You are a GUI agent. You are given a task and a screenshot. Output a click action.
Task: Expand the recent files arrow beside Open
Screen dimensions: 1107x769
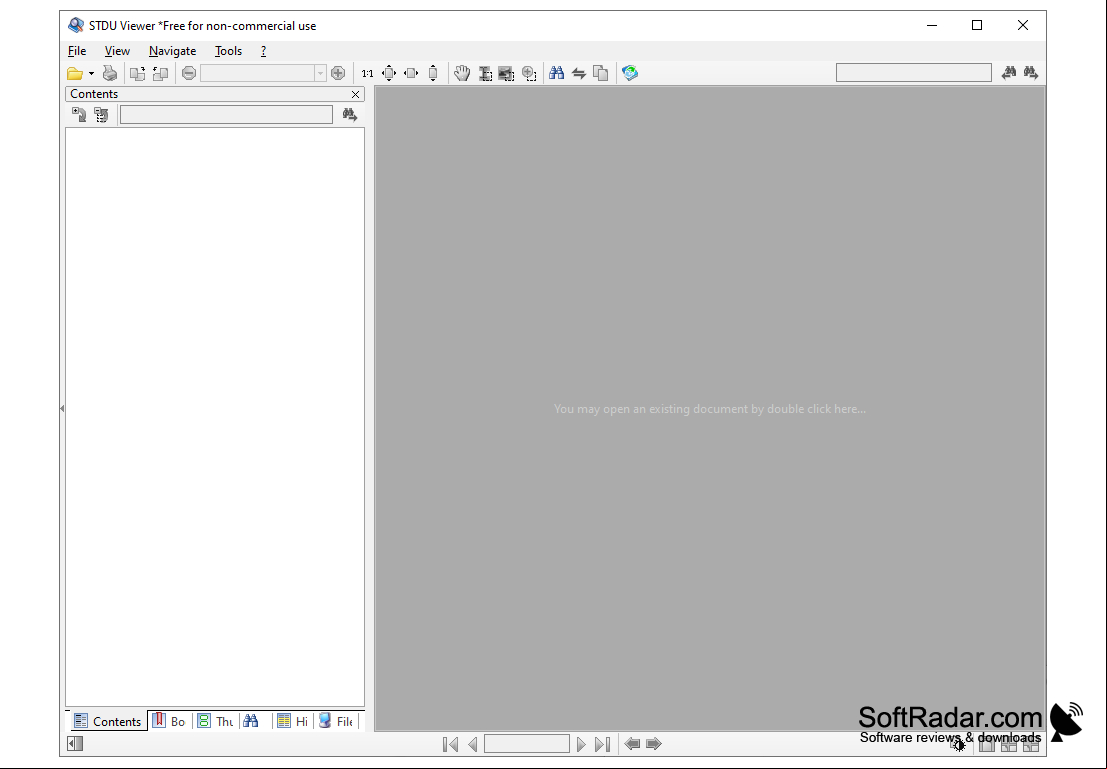tap(91, 73)
